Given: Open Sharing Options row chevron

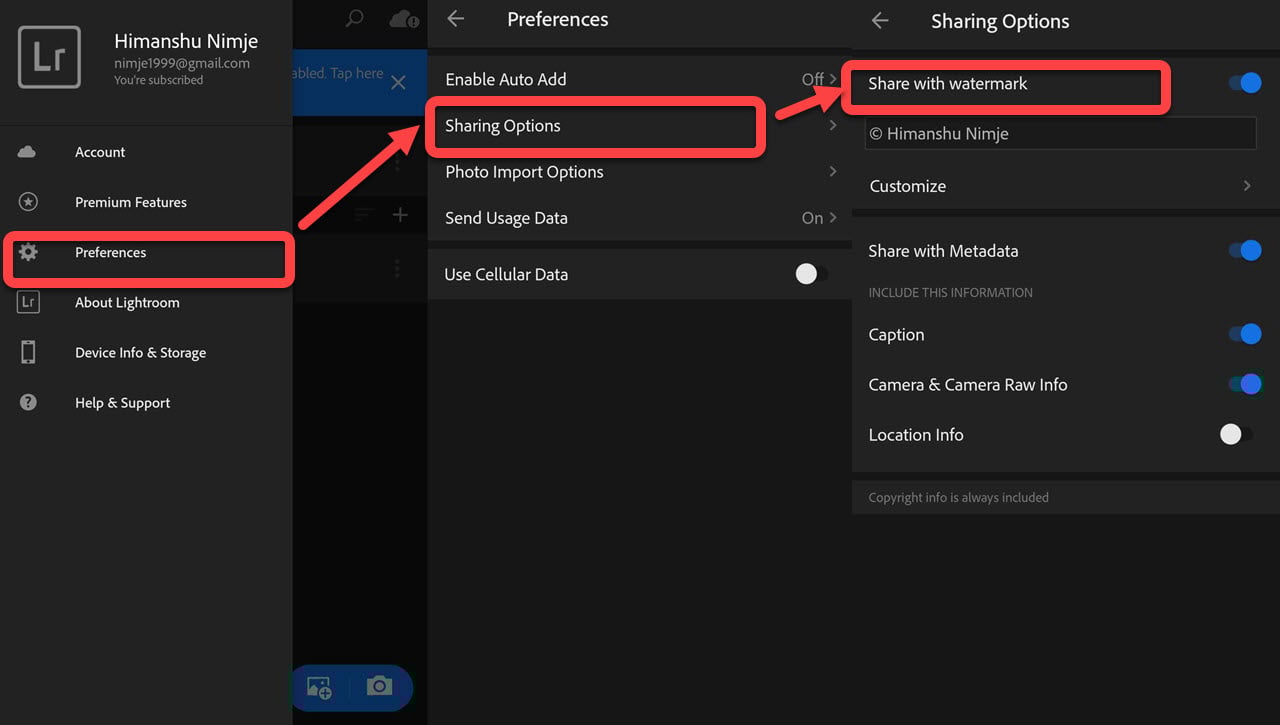Looking at the screenshot, I should tap(832, 125).
